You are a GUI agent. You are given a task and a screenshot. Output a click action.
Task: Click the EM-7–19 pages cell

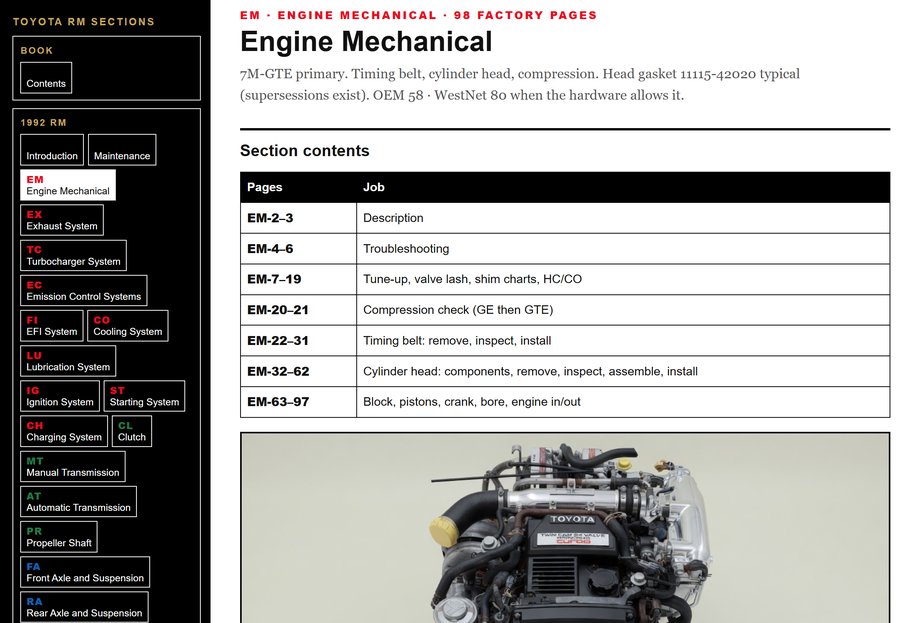point(298,279)
